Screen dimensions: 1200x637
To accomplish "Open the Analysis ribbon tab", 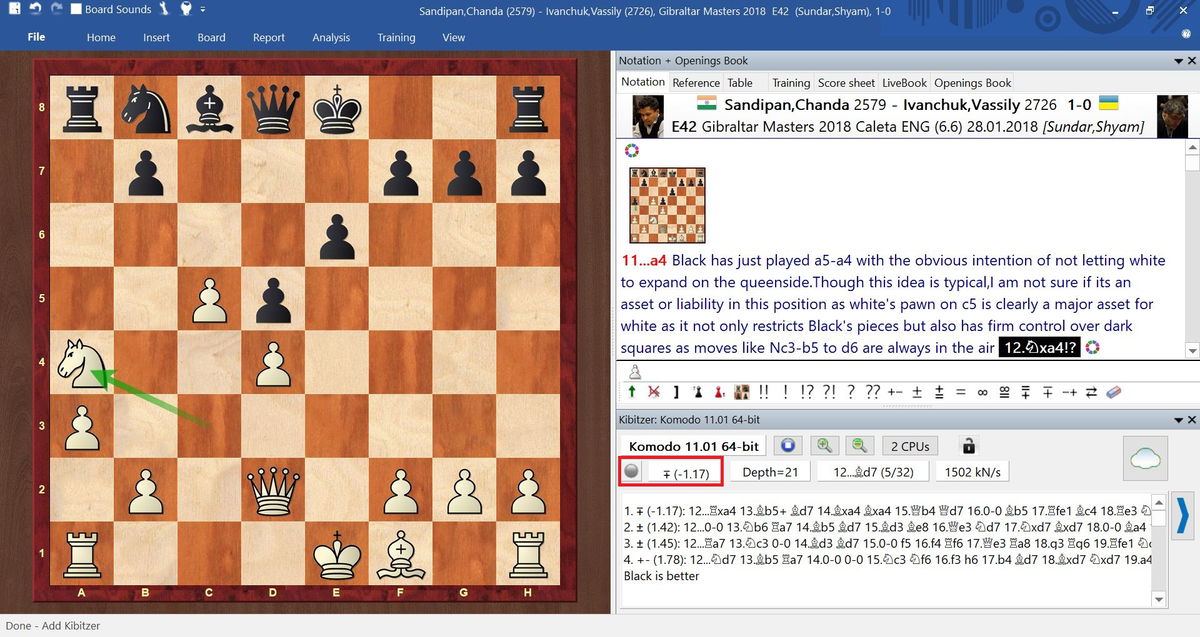I will (x=331, y=37).
